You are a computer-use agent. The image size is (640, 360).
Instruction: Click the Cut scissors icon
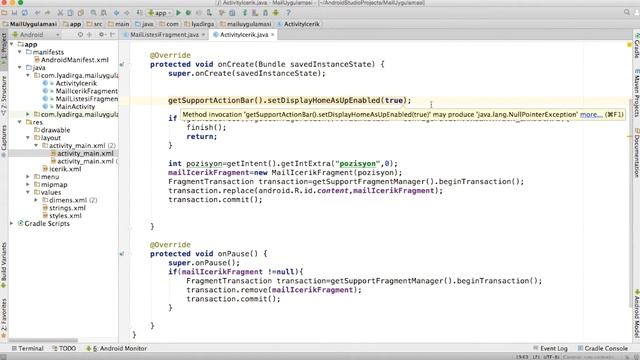(60, 13)
